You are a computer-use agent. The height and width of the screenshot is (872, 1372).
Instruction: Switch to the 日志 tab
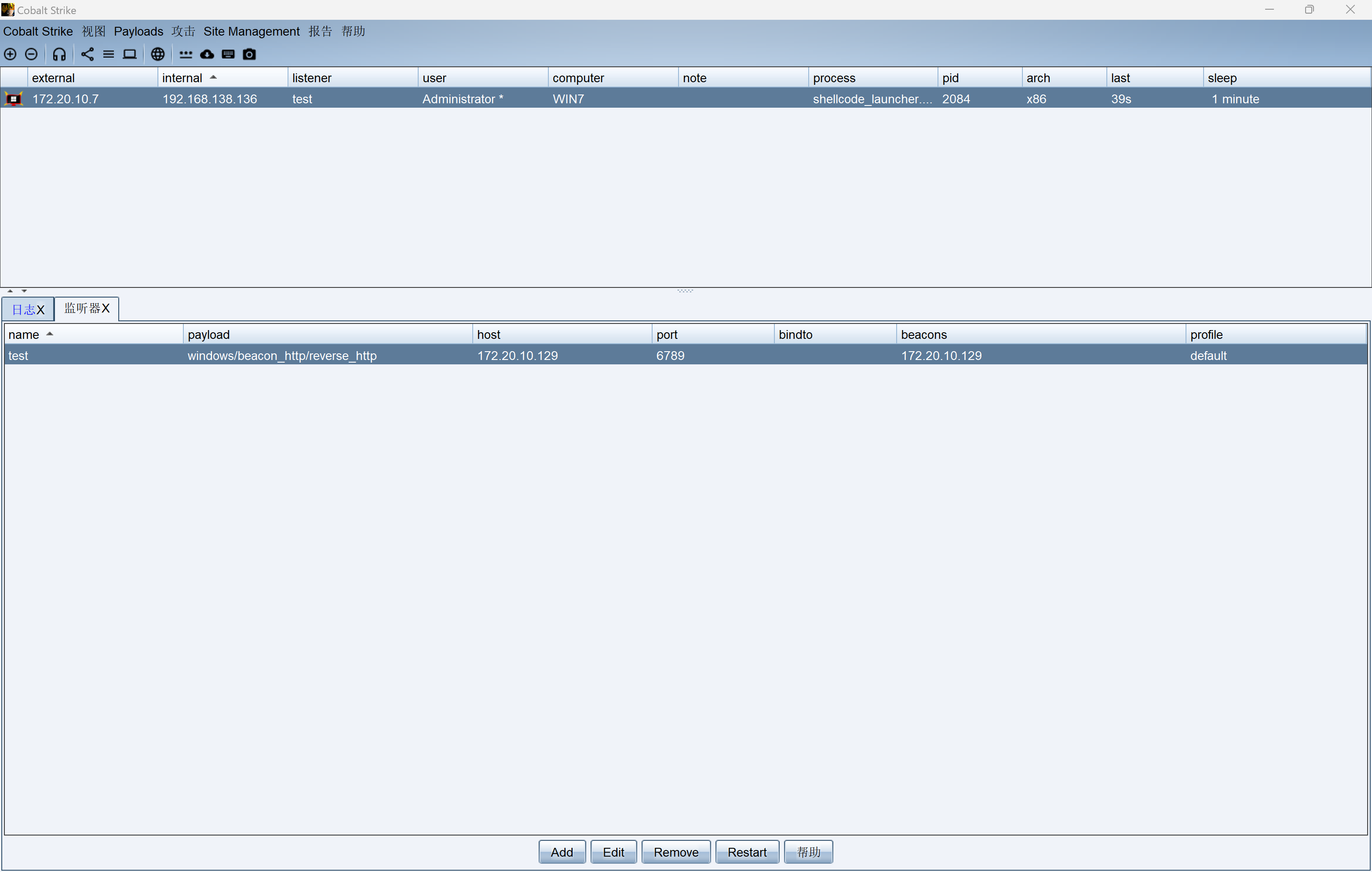(23, 309)
